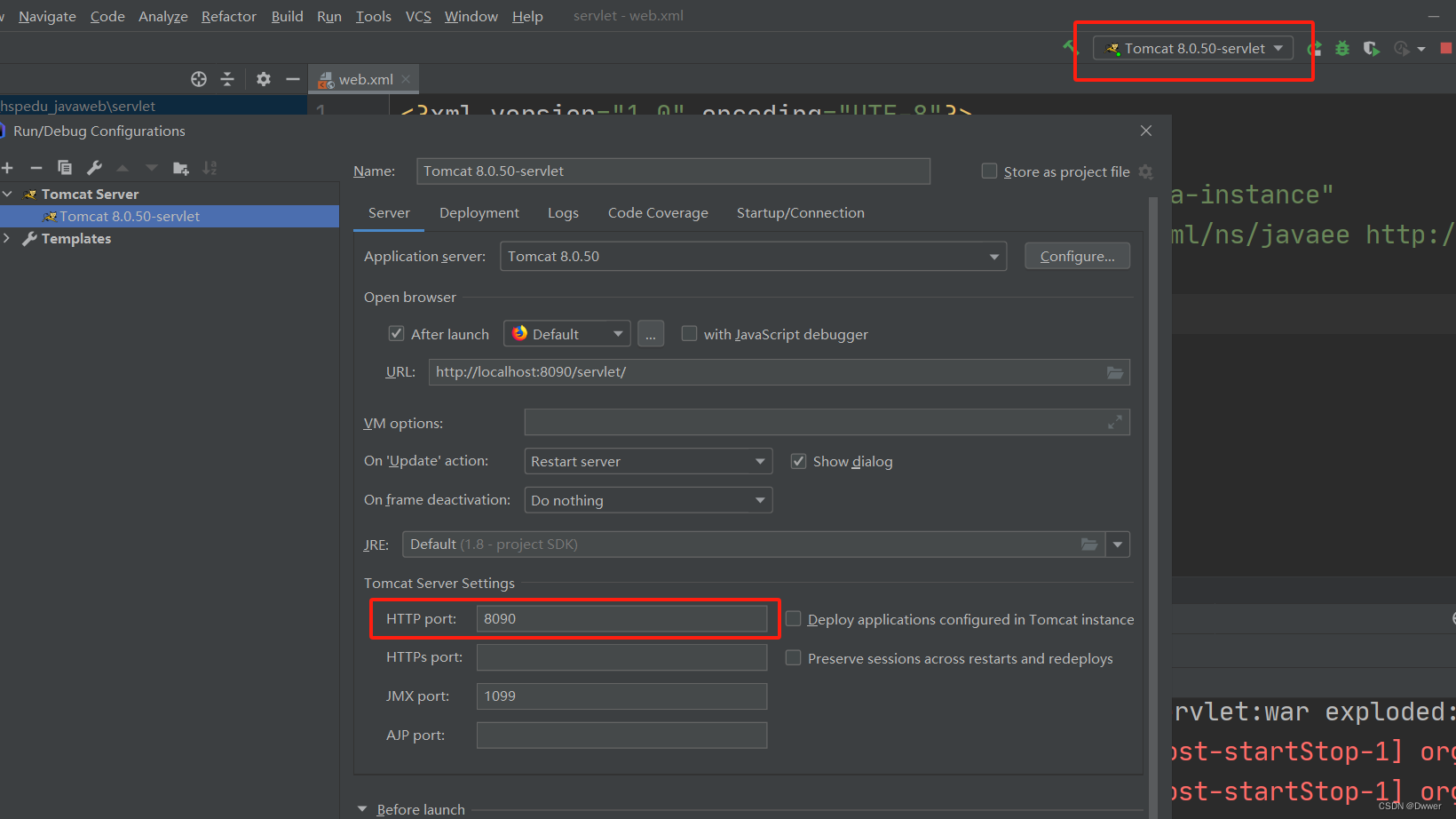Switch to the Server tab
The width and height of the screenshot is (1456, 819).
coord(389,213)
